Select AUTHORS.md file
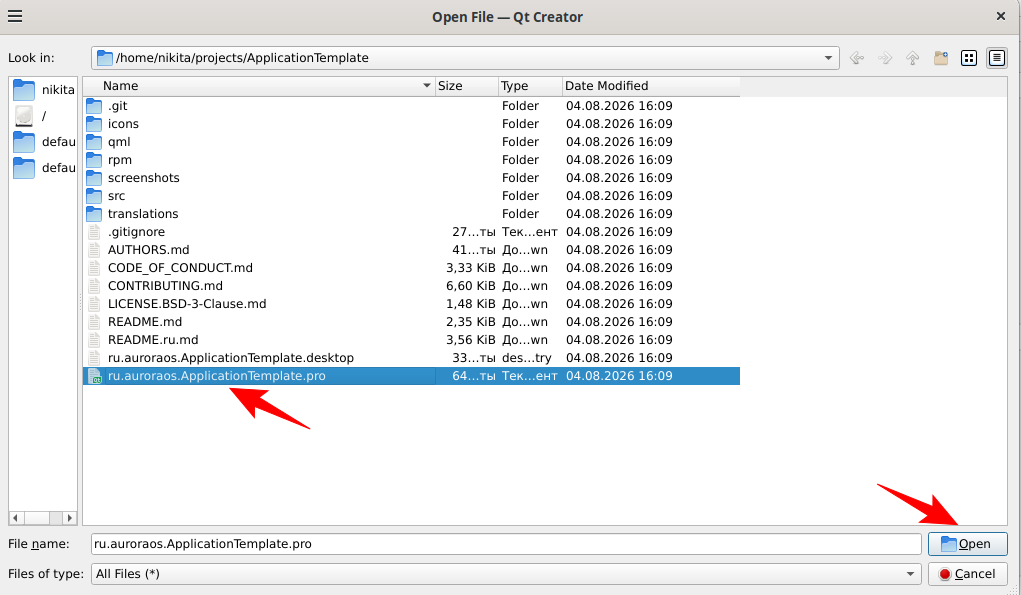 (148, 250)
